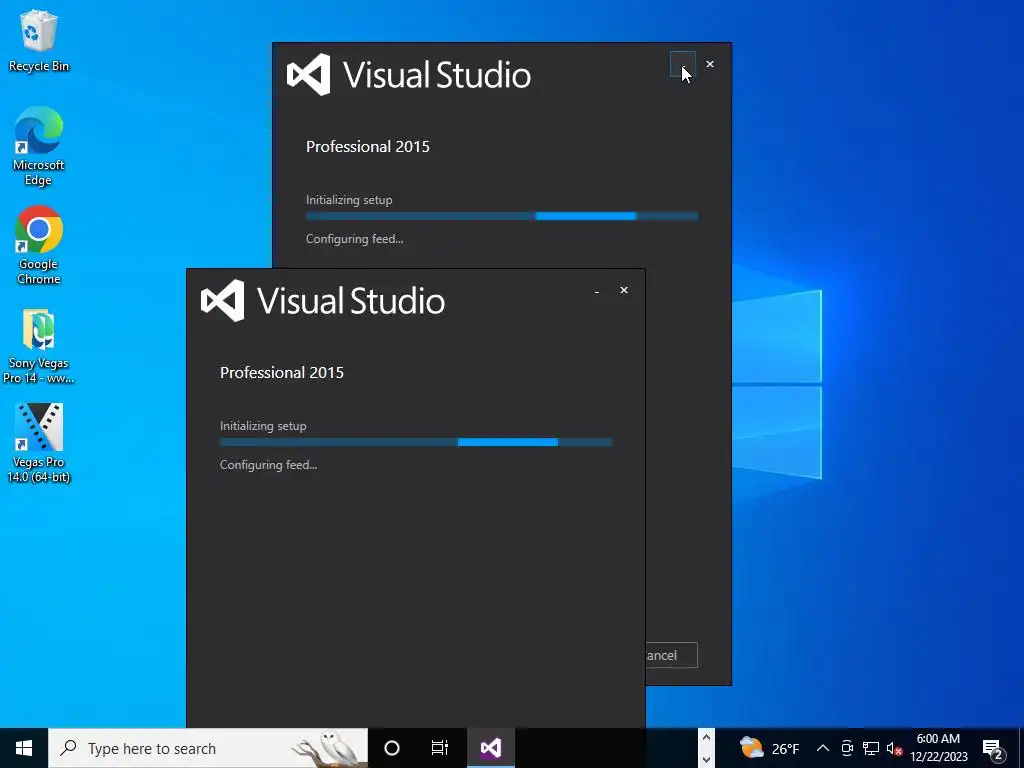Open Task View on the taskbar

coord(440,748)
